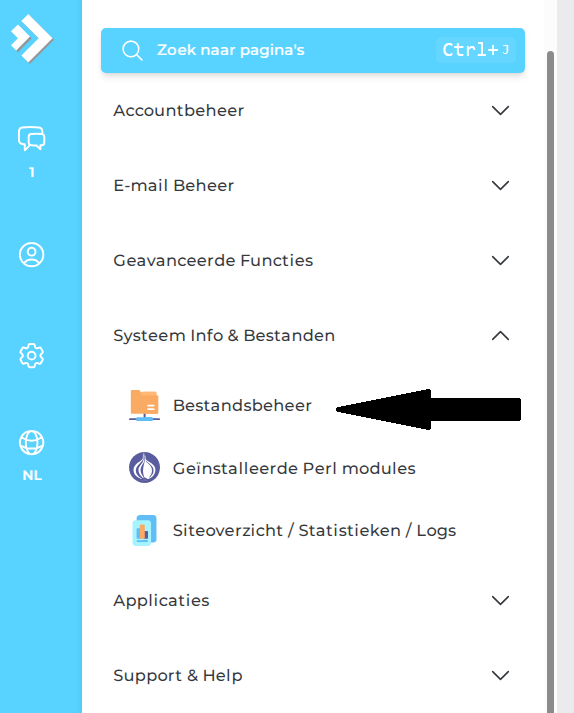Screen dimensions: 574x713
Task: Click the magnifying glass search icon
Action: click(x=132, y=50)
